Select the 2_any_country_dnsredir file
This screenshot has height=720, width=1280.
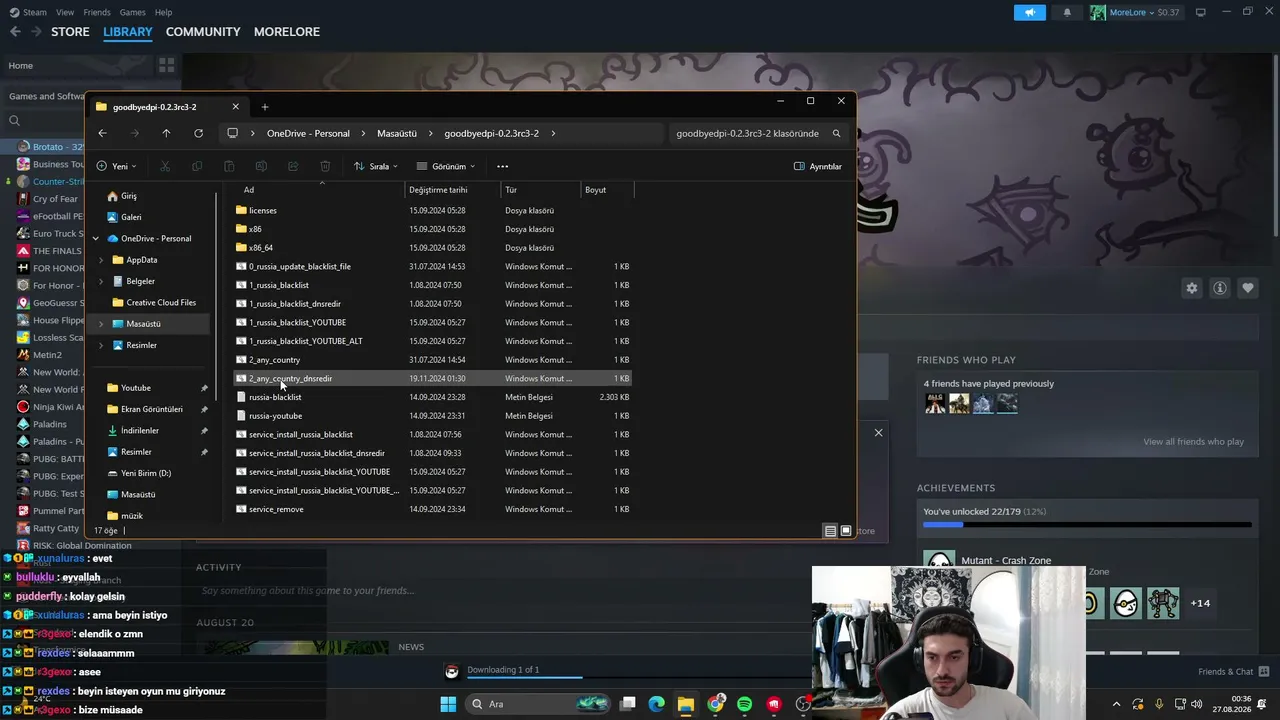pyautogui.click(x=432, y=379)
